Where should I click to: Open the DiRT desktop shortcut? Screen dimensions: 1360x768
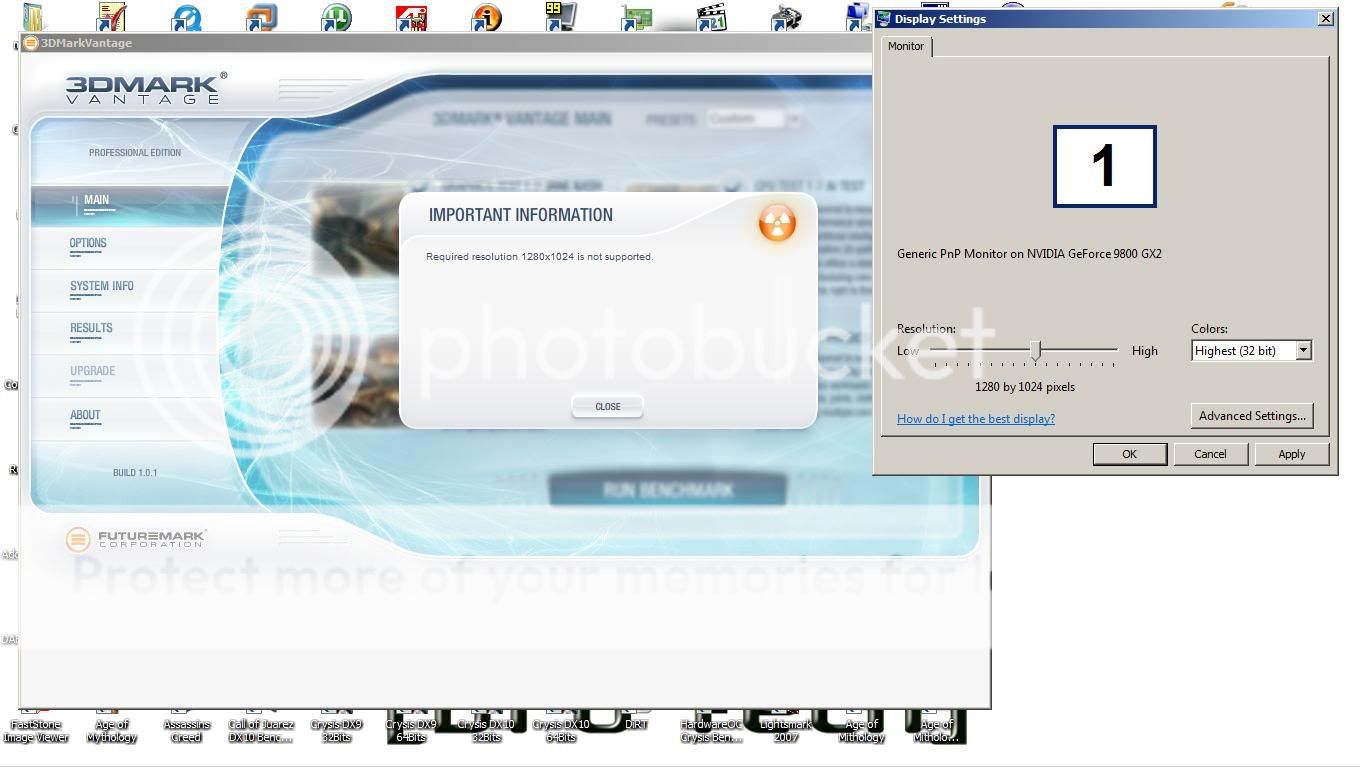click(x=636, y=724)
